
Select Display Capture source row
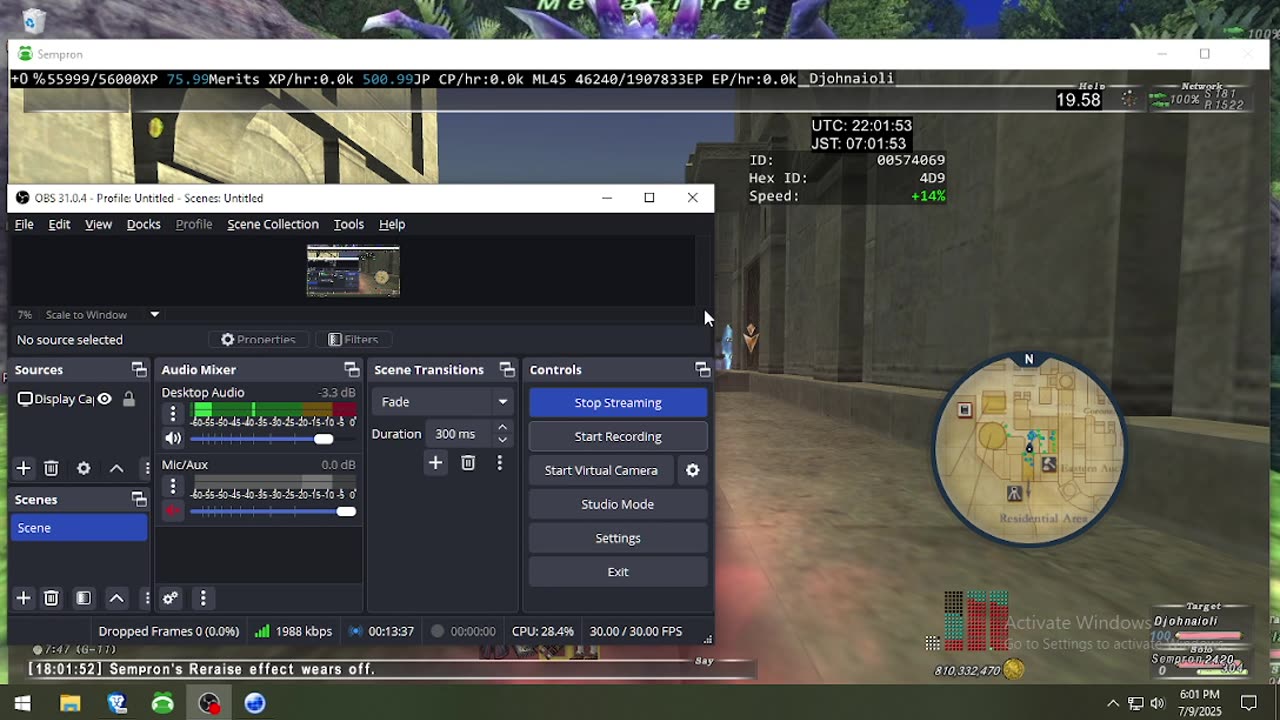click(x=79, y=399)
